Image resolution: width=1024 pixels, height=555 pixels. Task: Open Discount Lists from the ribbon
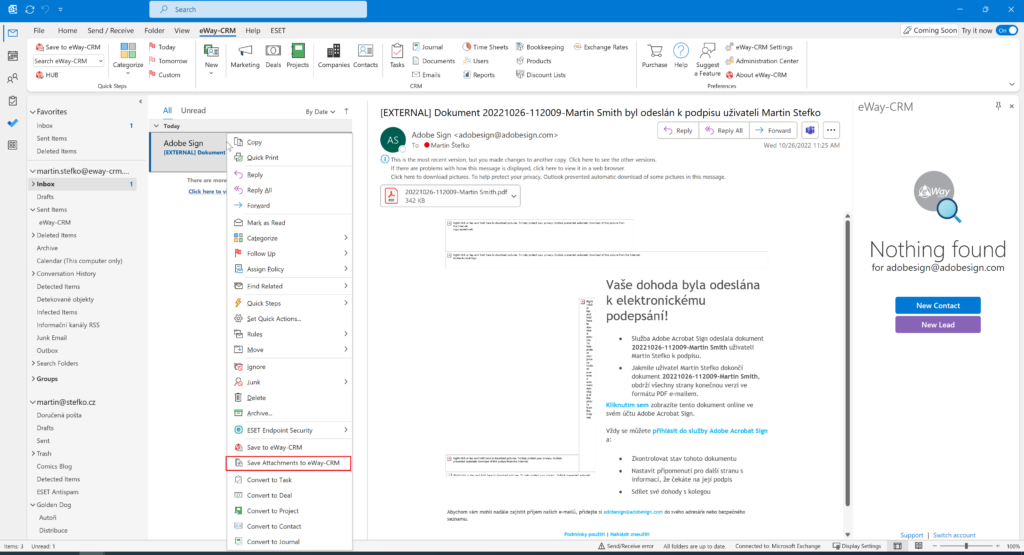point(541,75)
